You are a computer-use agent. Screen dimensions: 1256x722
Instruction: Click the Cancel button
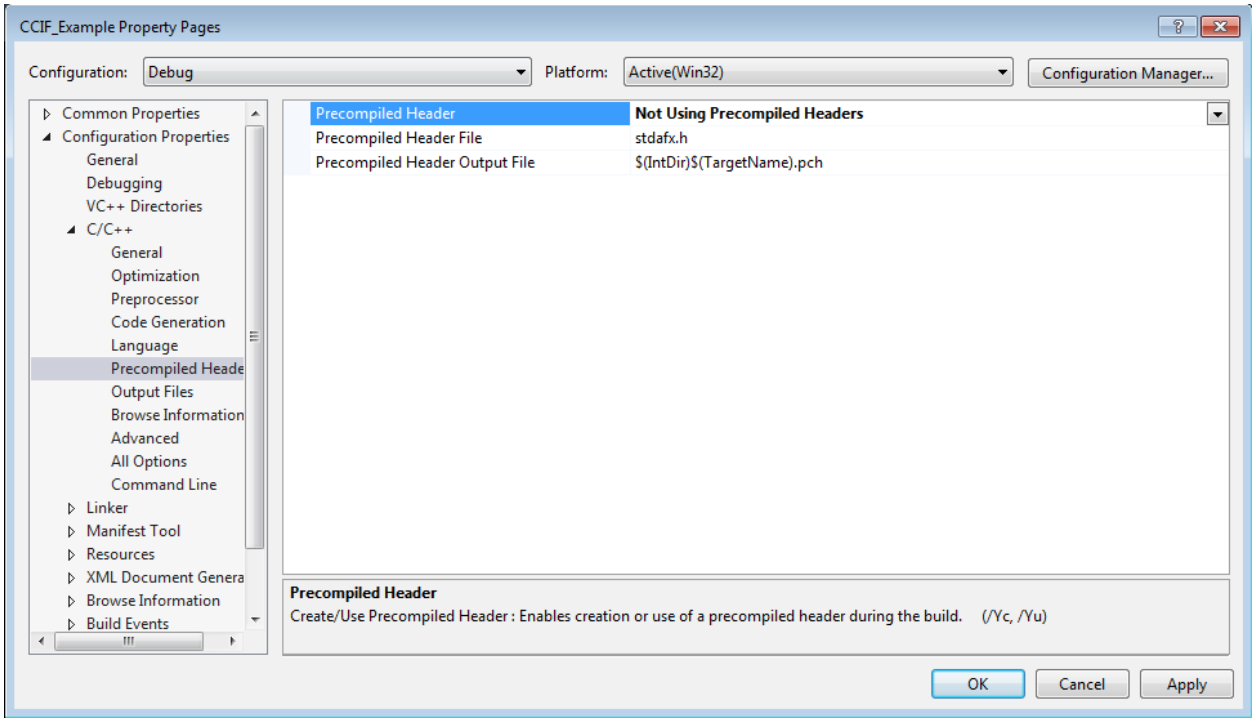tap(1082, 684)
